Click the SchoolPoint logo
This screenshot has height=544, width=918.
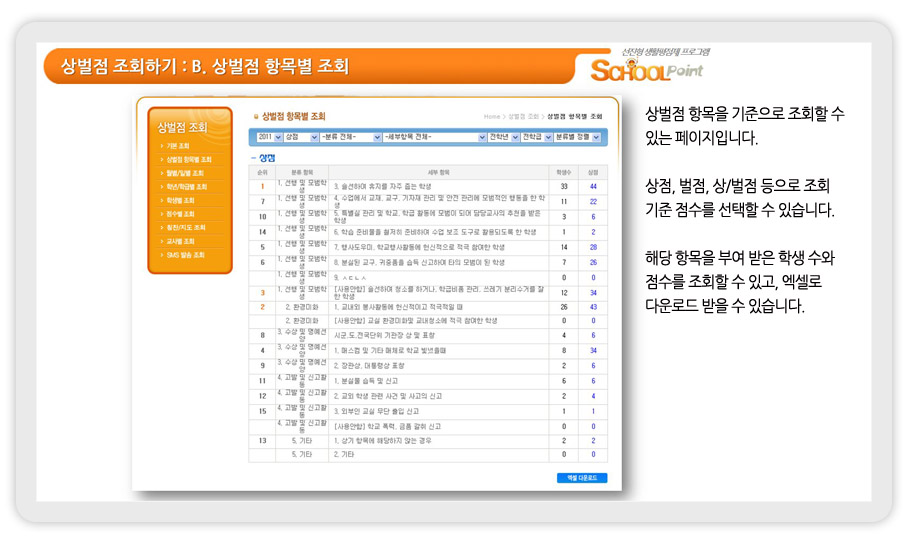tap(646, 69)
